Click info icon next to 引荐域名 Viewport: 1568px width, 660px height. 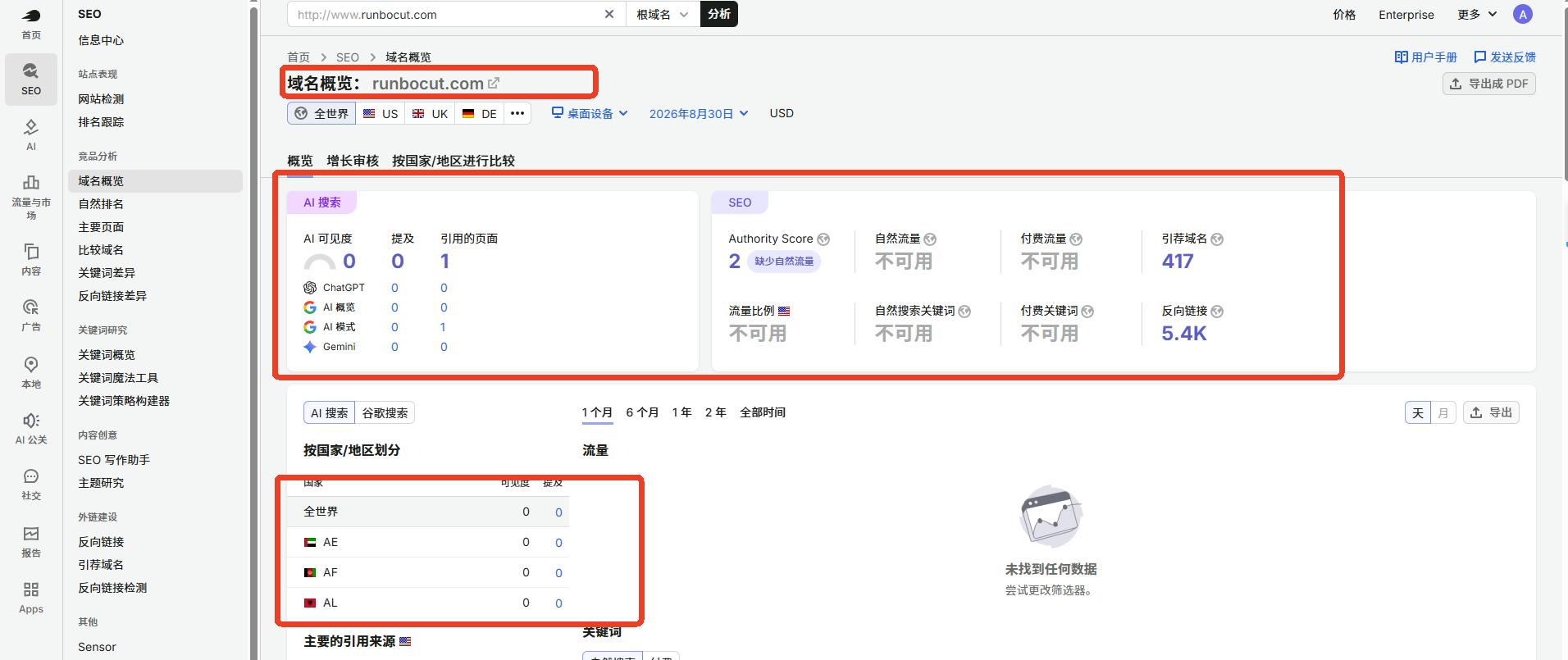click(1217, 239)
